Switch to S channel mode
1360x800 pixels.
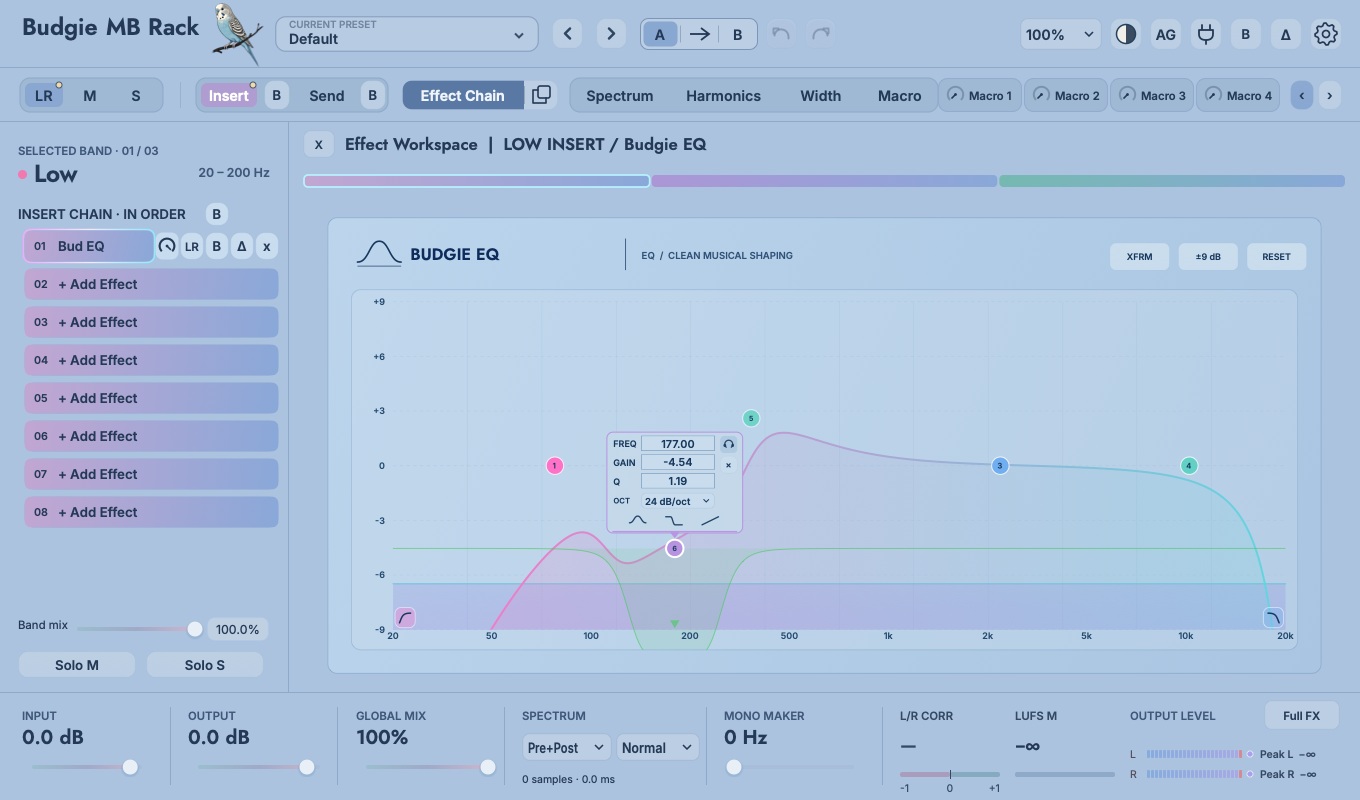click(136, 95)
